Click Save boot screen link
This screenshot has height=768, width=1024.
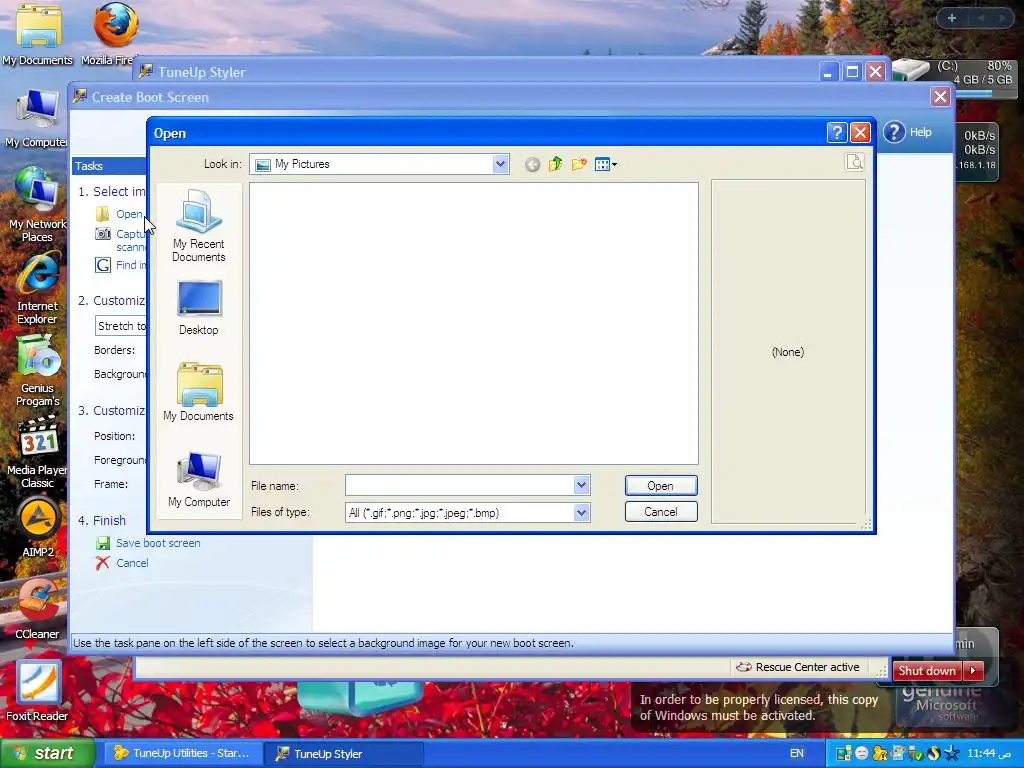[x=158, y=543]
